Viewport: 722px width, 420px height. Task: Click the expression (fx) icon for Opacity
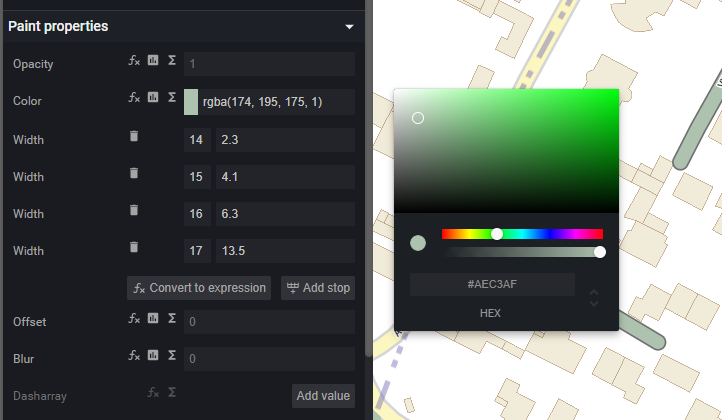[135, 61]
